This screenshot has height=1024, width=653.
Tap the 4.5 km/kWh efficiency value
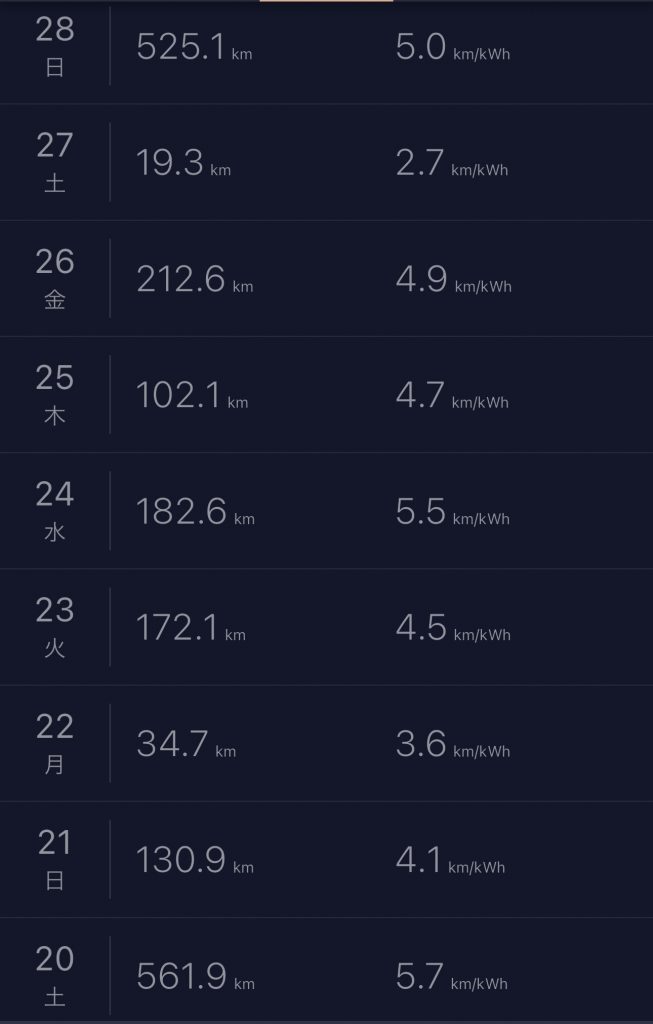453,628
